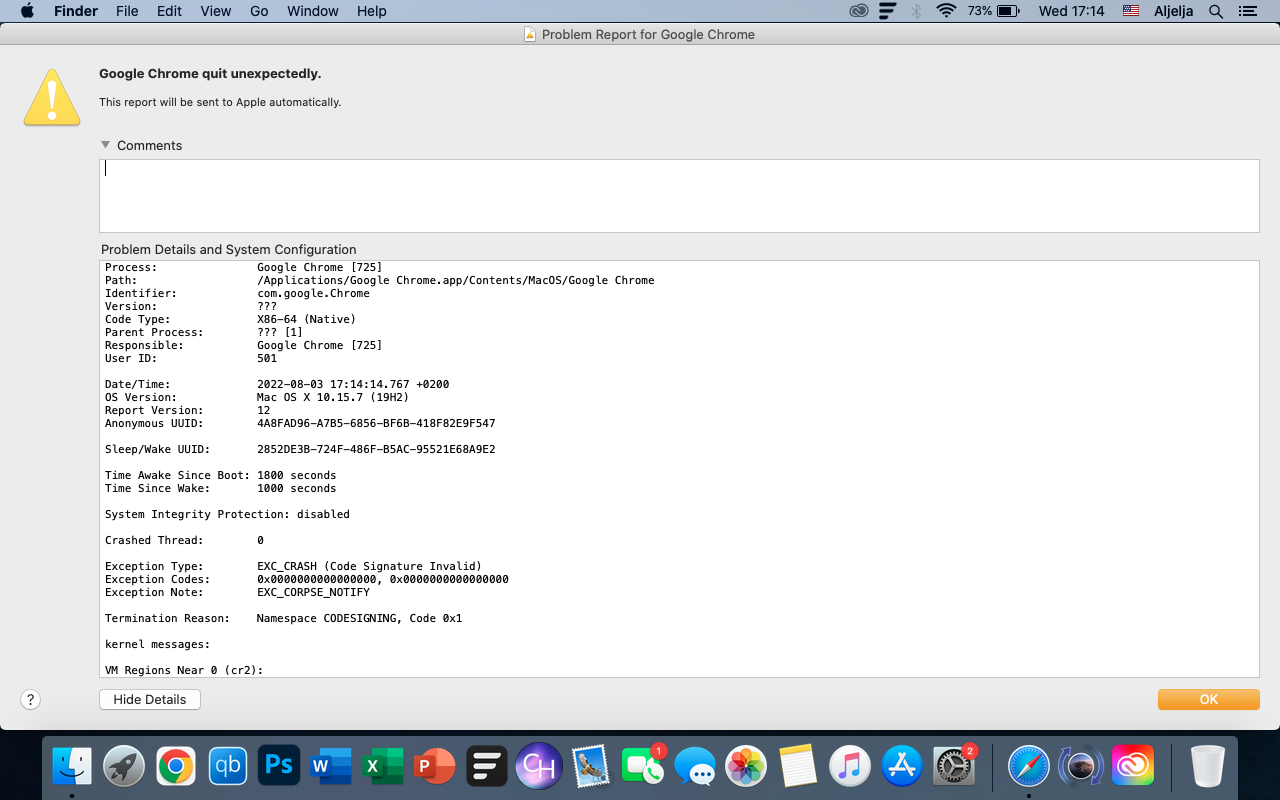Click 'Mac OS X 10.15.7 (19H2)' value
Viewport: 1280px width, 800px height.
pyautogui.click(x=333, y=397)
